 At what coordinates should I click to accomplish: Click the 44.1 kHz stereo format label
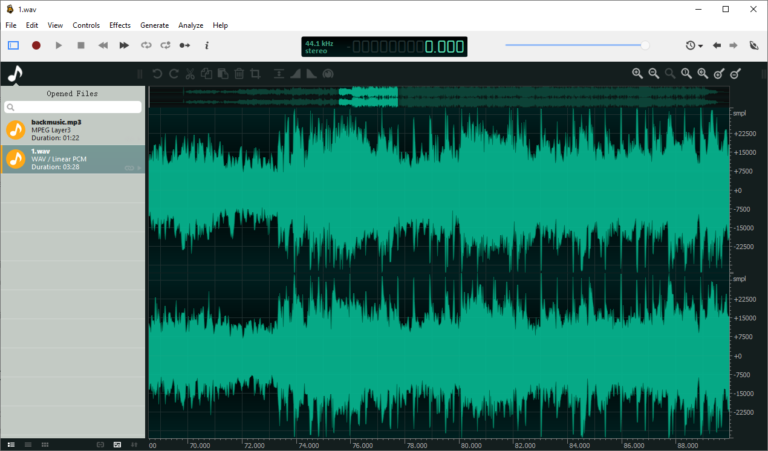coord(319,47)
